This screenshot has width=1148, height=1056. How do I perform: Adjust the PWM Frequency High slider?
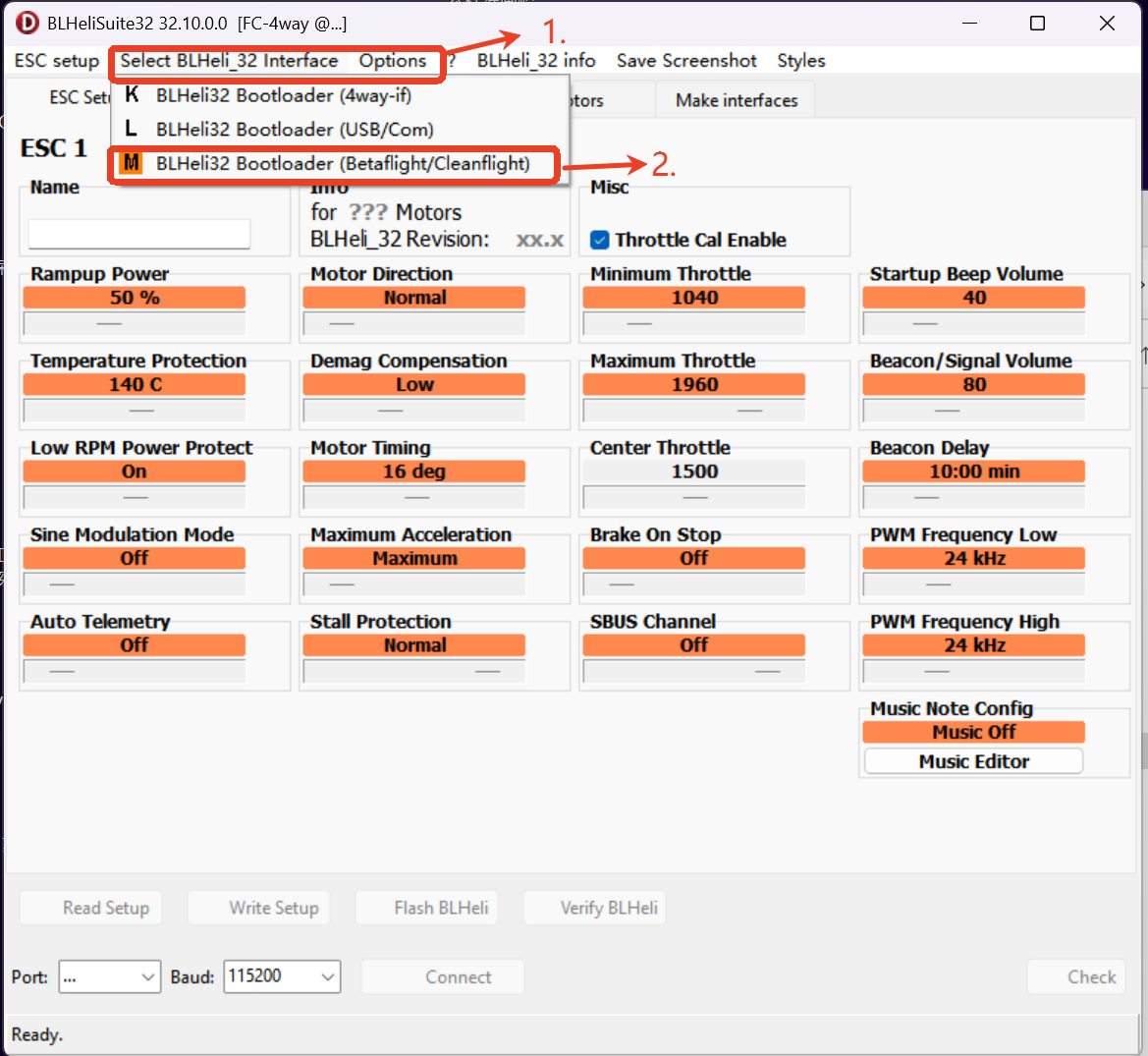click(974, 671)
